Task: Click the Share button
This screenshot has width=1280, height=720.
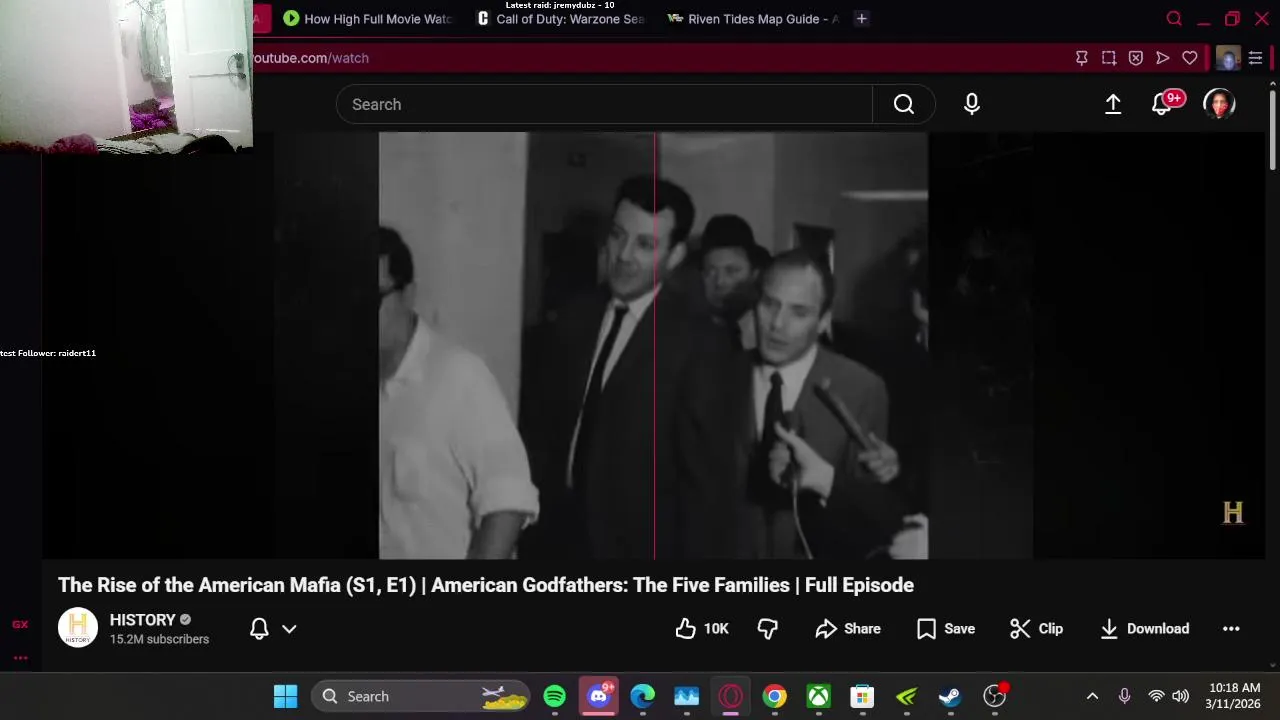Action: [x=848, y=629]
